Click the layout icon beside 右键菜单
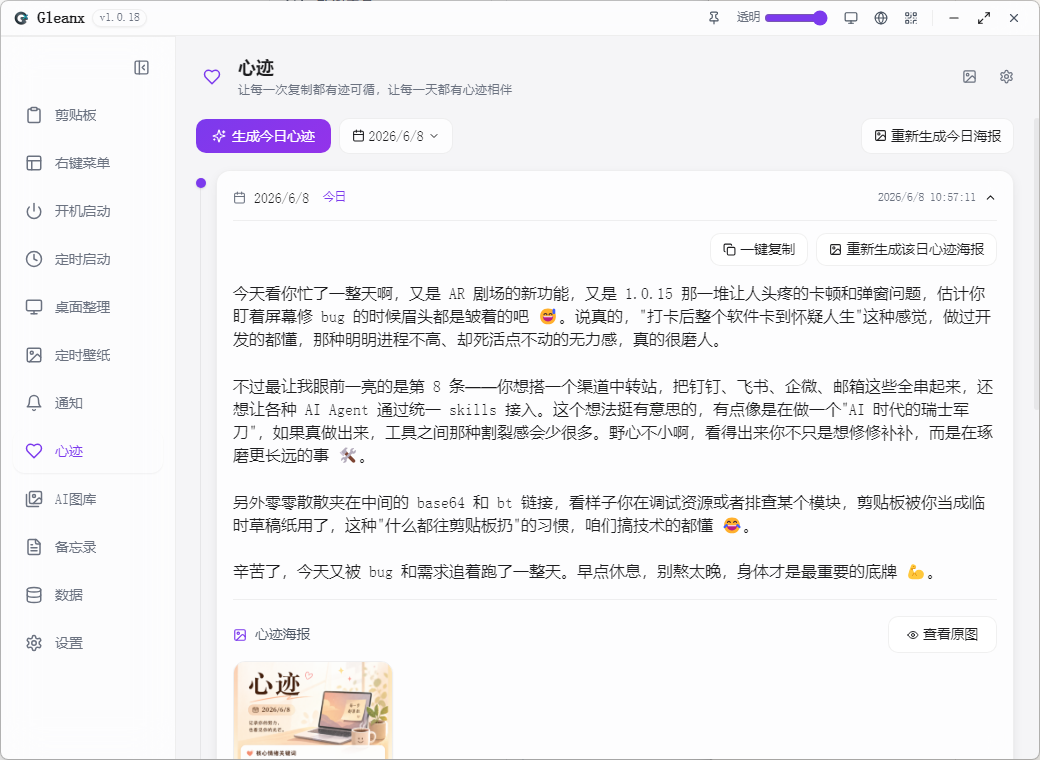 (34, 163)
